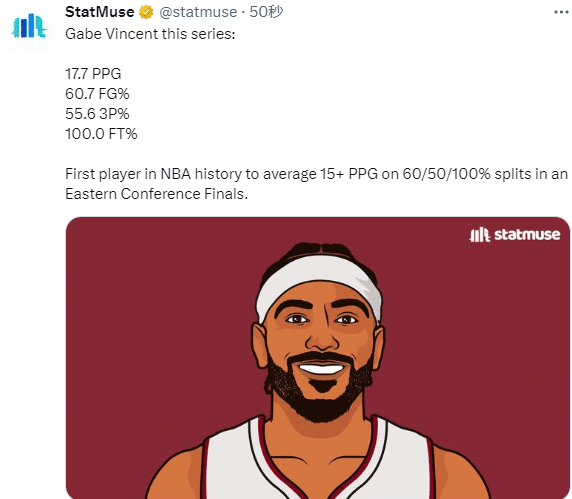Open the Gabe Vincent cartoon image

point(318,358)
